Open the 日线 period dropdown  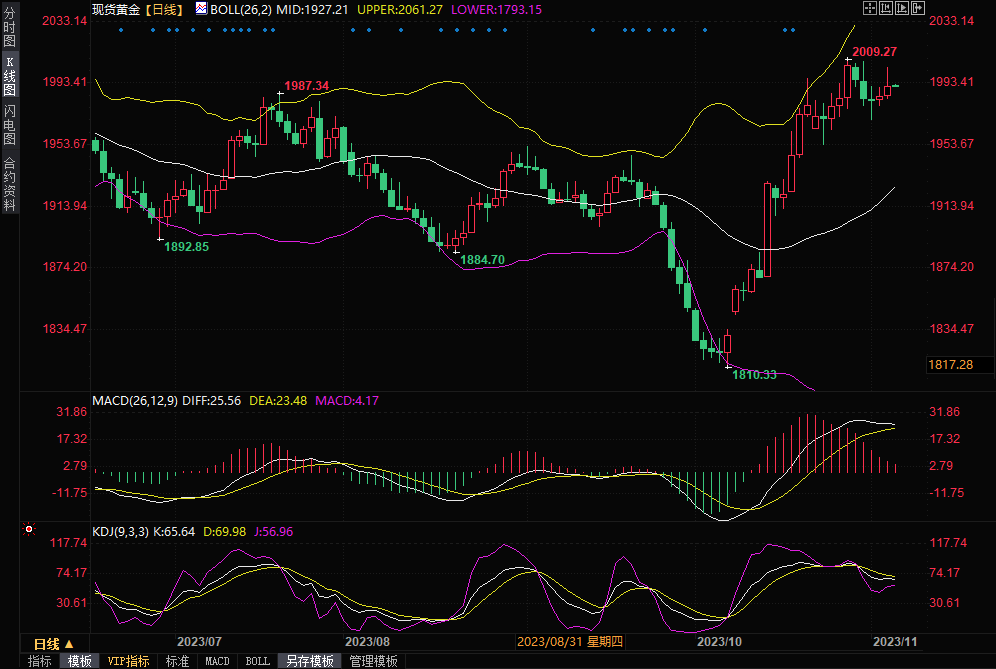pos(52,643)
